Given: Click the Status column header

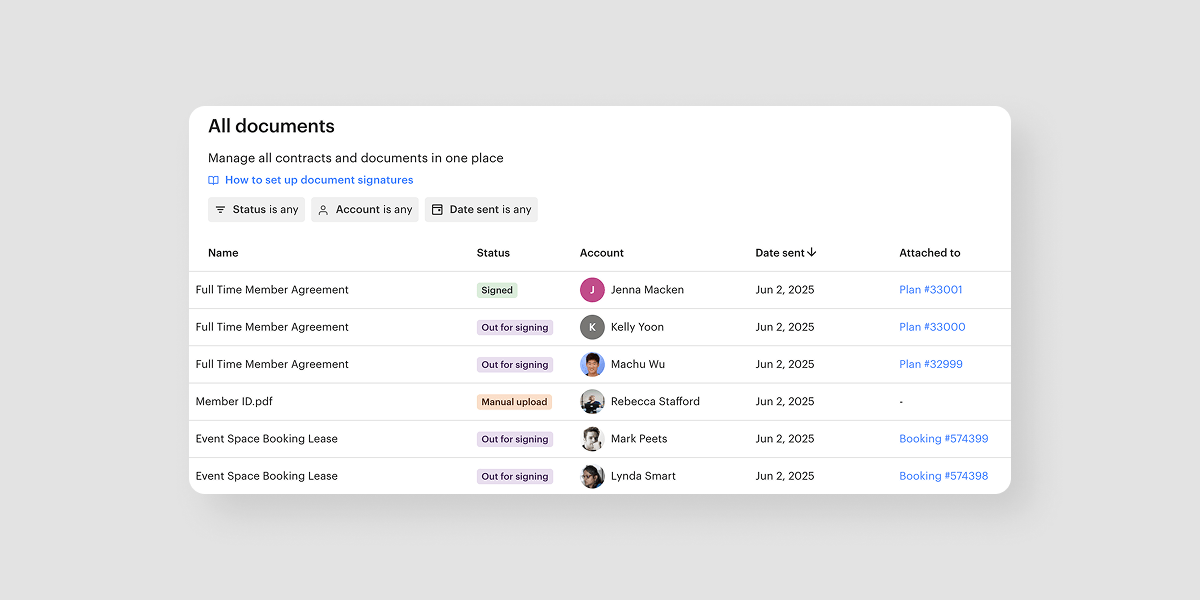Looking at the screenshot, I should click(493, 253).
